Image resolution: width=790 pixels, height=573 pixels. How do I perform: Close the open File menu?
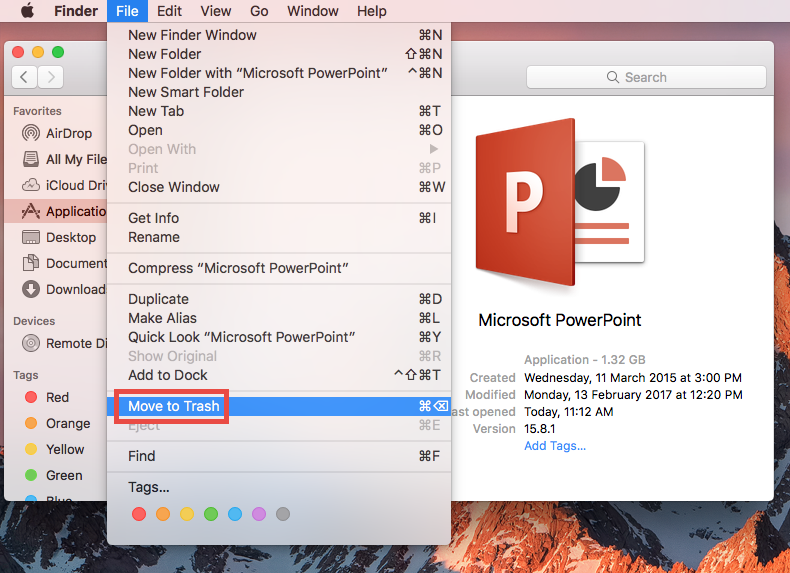click(127, 11)
